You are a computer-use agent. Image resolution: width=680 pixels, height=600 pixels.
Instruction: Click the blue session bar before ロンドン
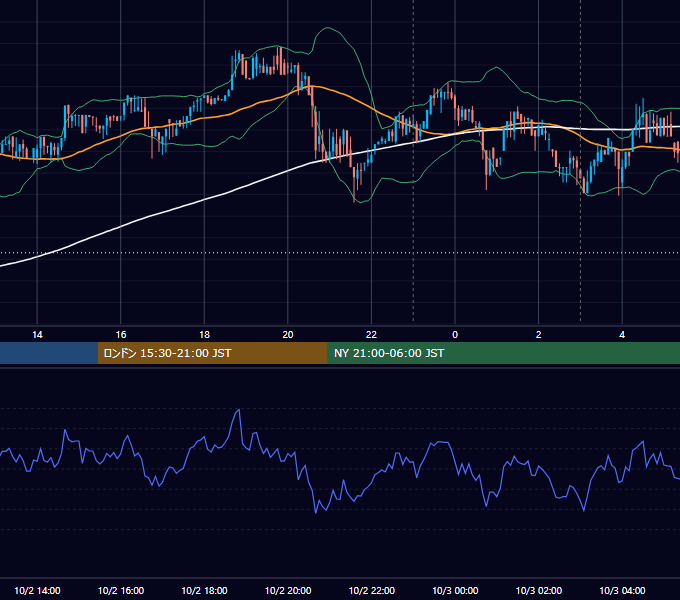tap(49, 353)
